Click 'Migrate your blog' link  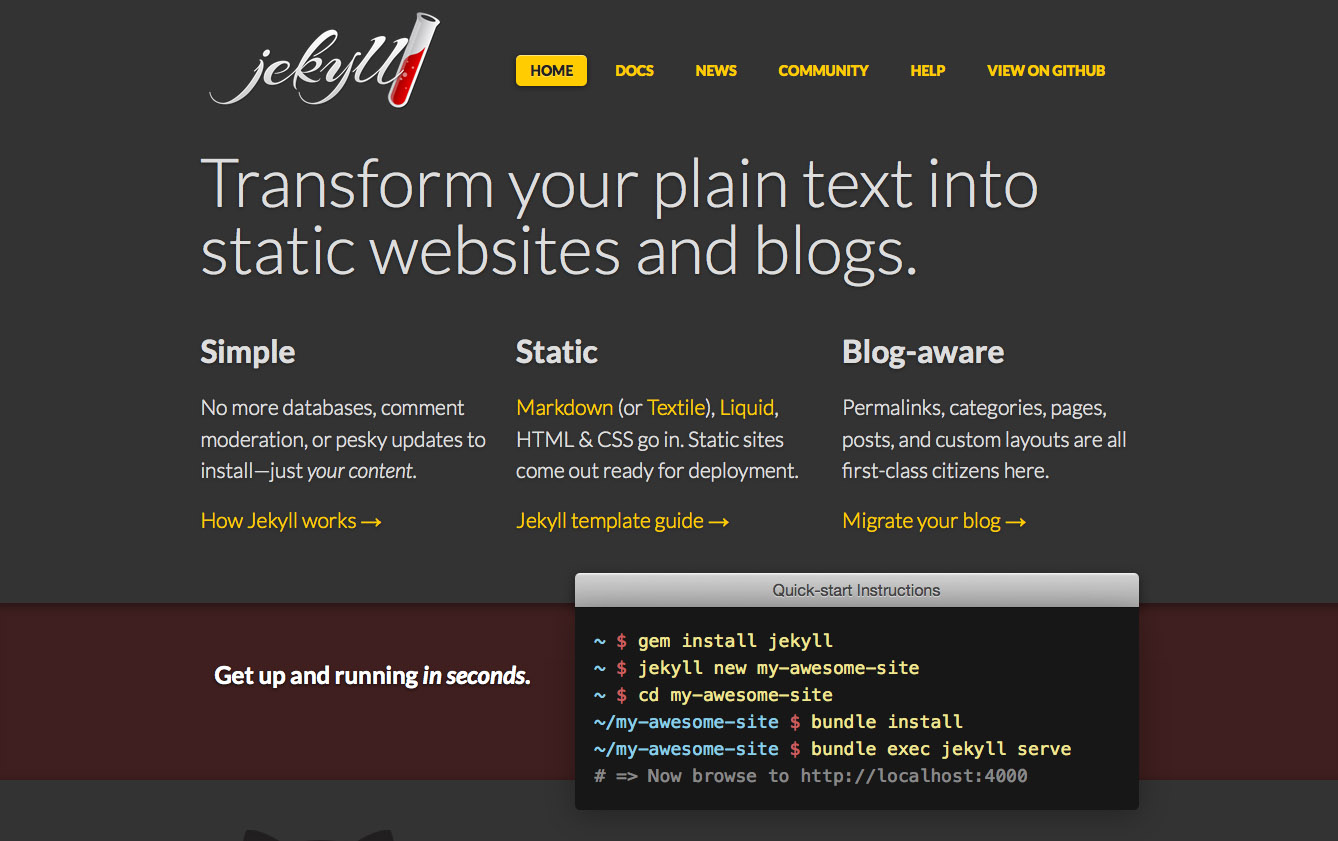pos(934,521)
